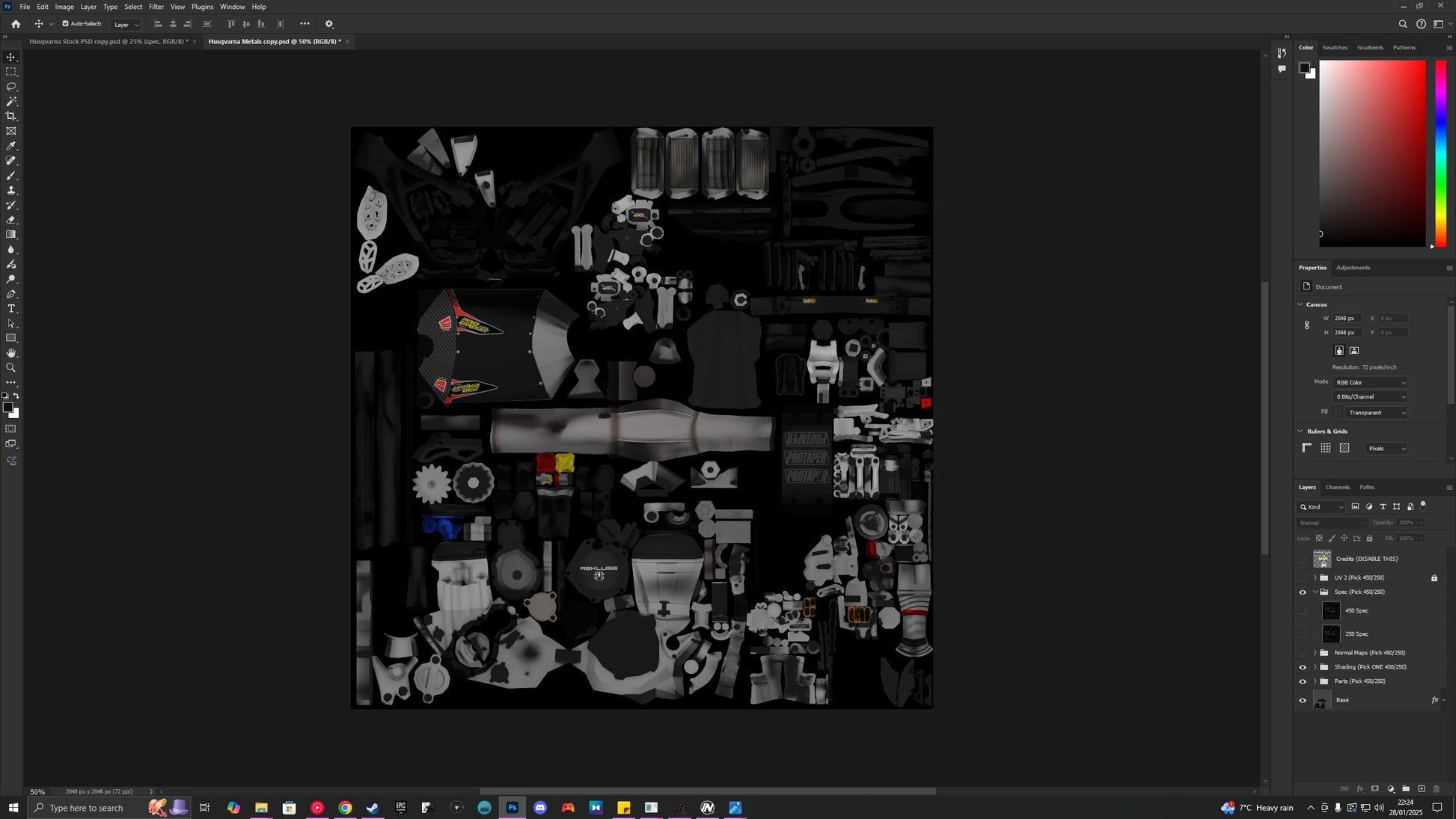Toggle the Auto-Select checkbox
This screenshot has height=819, width=1456.
pyautogui.click(x=66, y=24)
